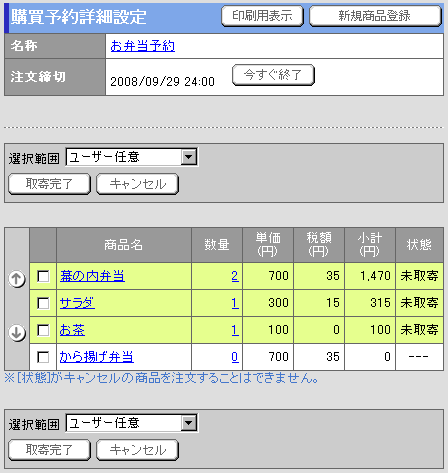Open the お弁当予約 link

point(143,46)
